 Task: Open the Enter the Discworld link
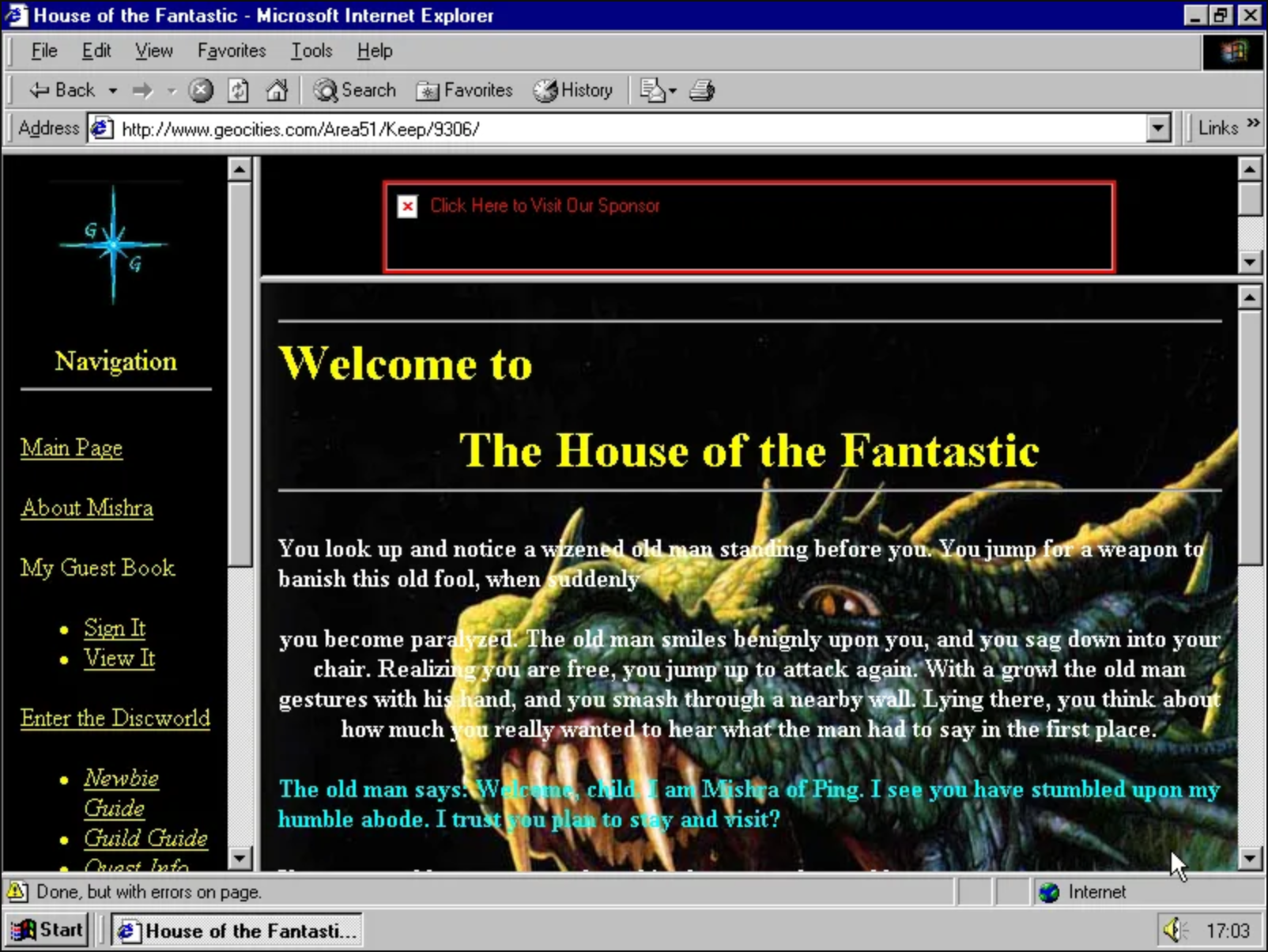[115, 718]
